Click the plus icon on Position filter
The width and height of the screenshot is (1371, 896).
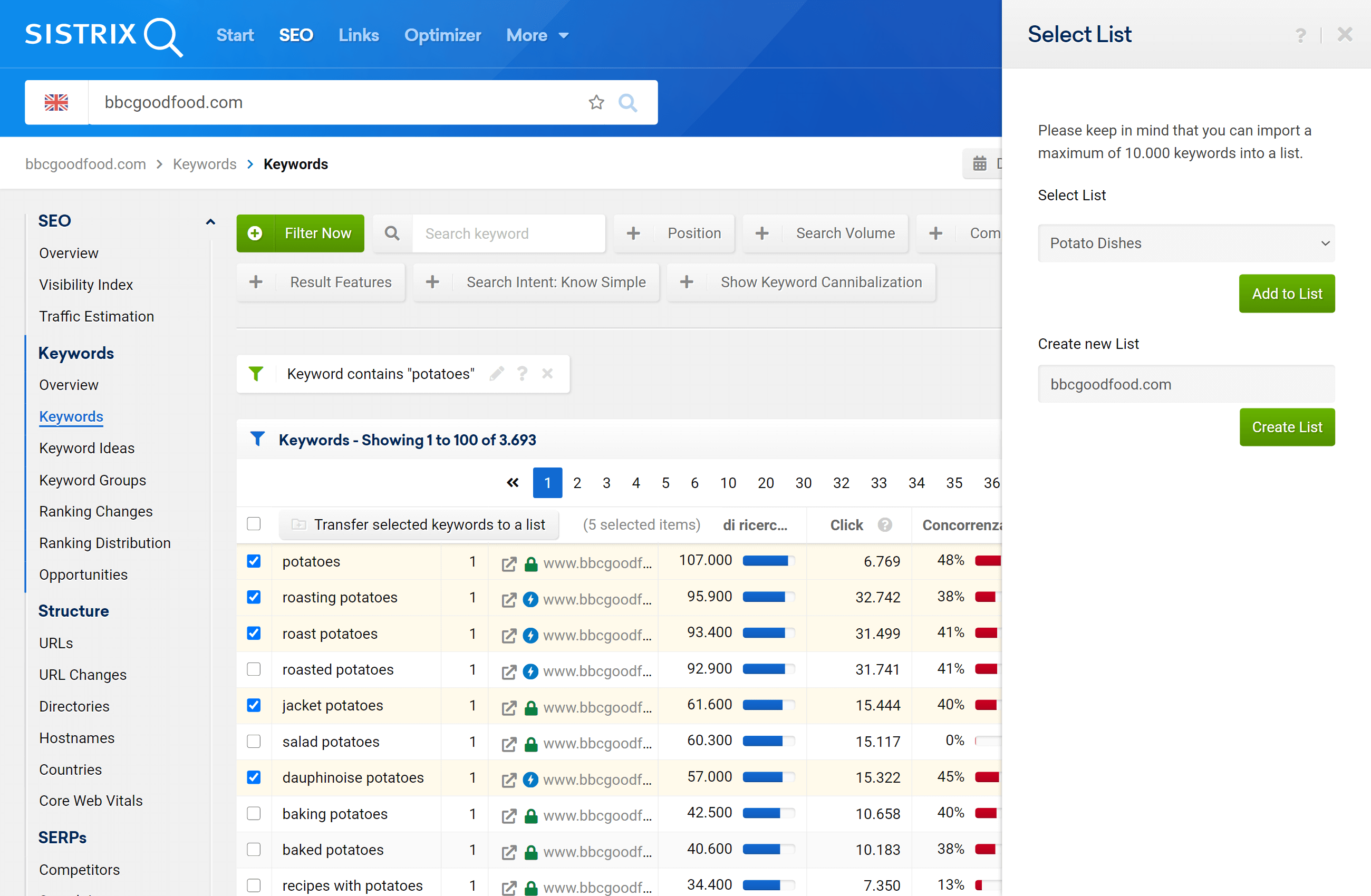click(633, 233)
